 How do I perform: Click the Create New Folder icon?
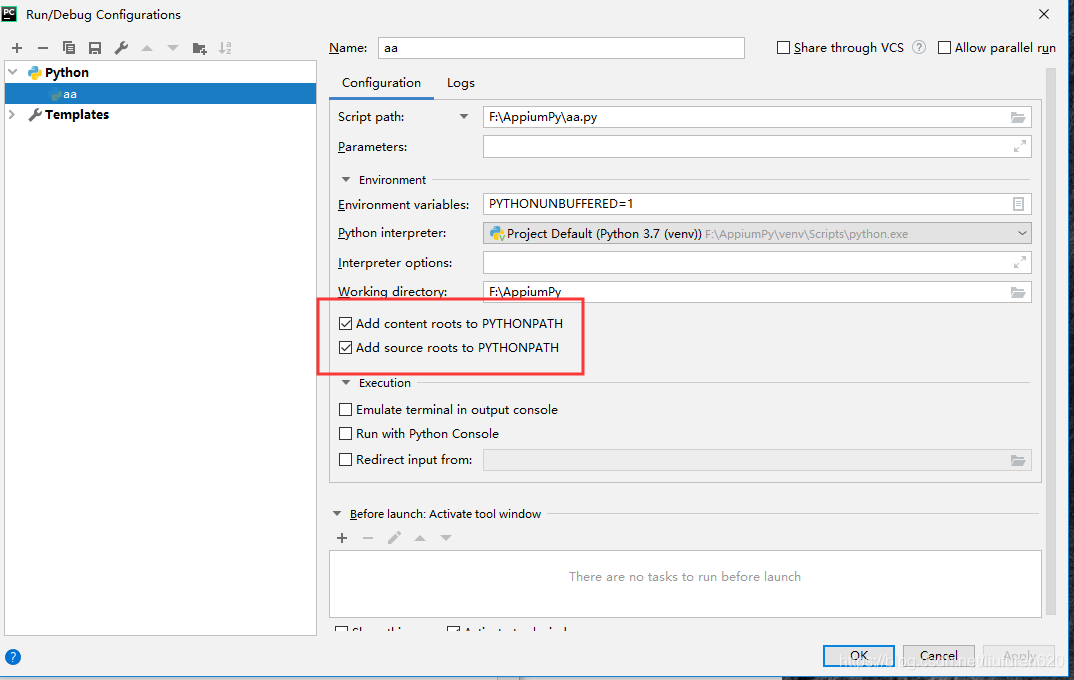pos(199,47)
